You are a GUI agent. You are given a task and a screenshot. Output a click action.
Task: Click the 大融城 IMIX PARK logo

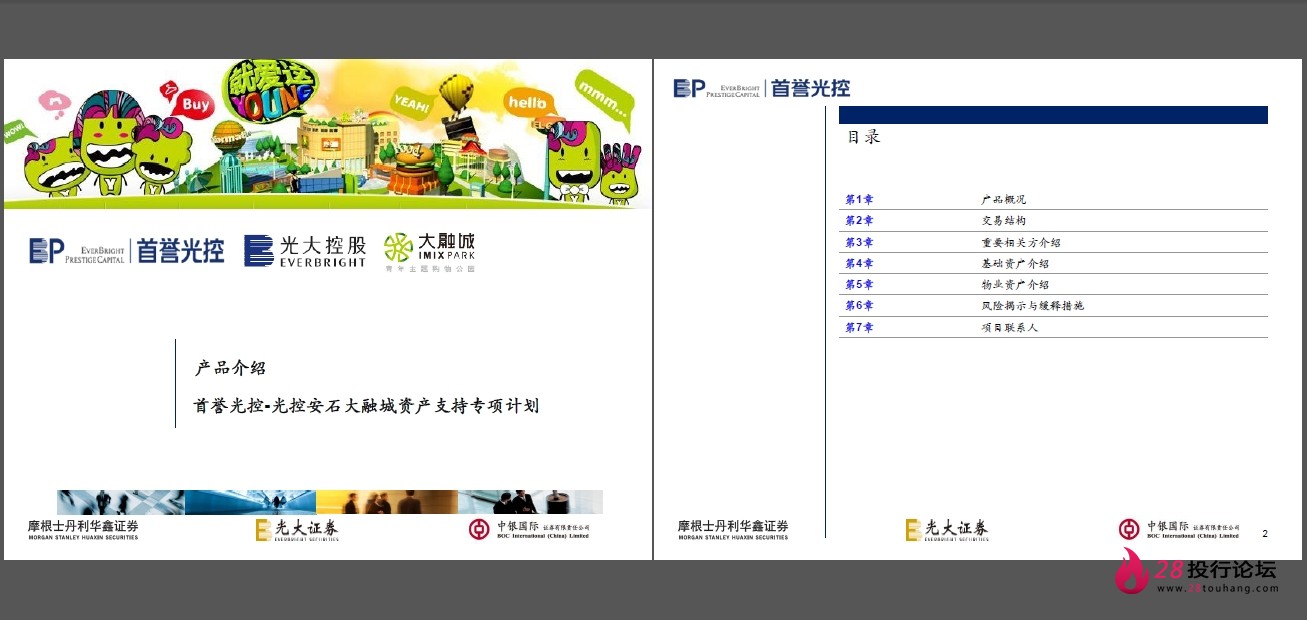(430, 252)
